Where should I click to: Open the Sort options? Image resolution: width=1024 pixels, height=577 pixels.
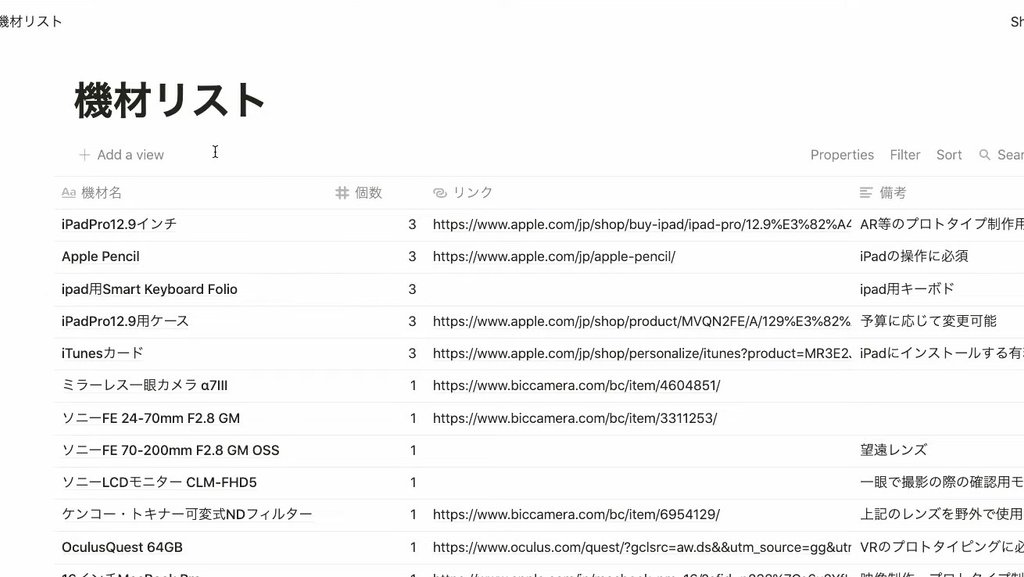pos(949,155)
